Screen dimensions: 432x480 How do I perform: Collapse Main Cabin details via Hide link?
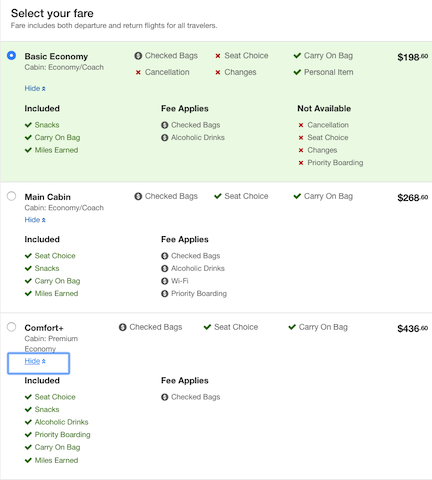pos(35,220)
